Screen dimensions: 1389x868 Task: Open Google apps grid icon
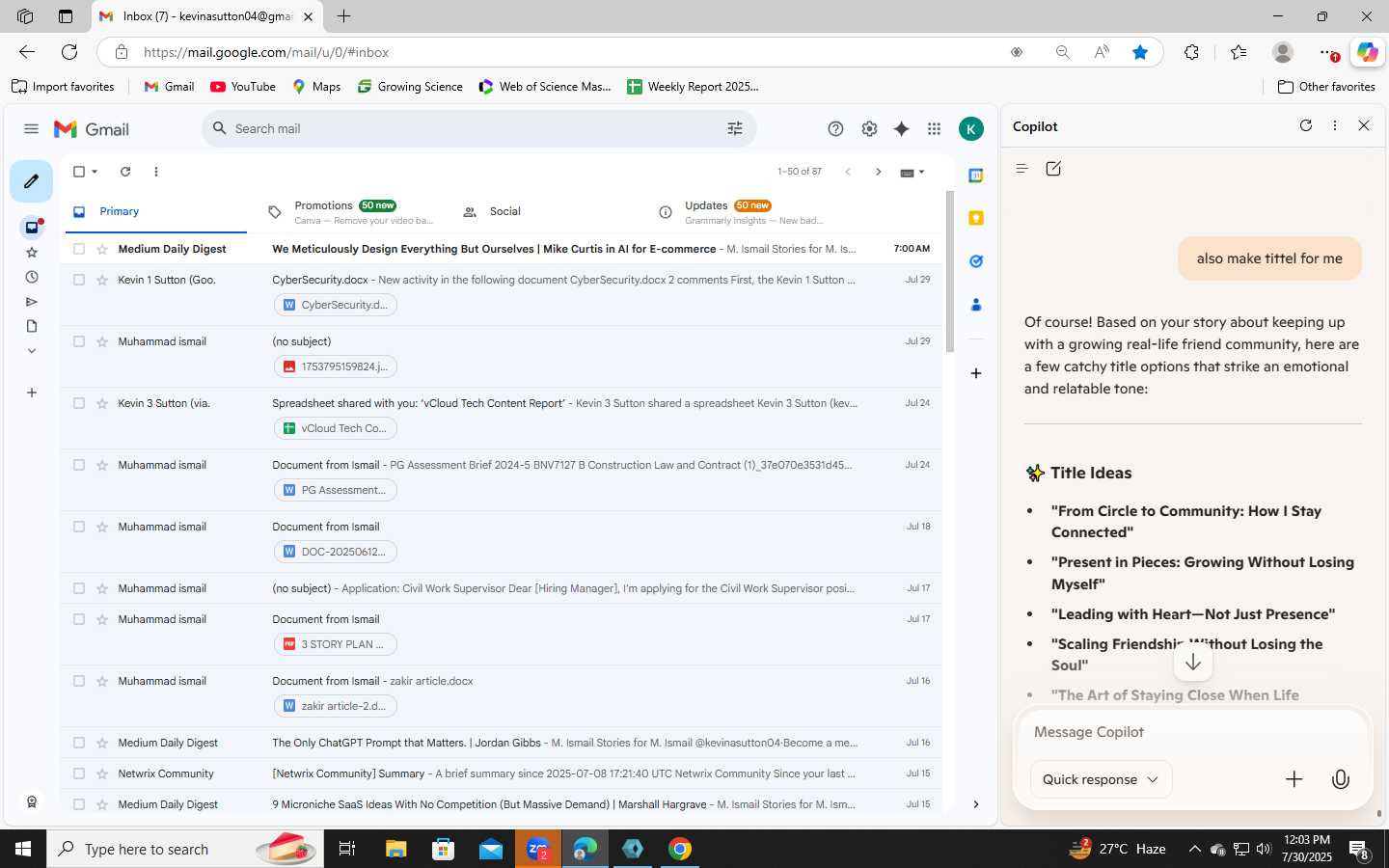coord(934,129)
